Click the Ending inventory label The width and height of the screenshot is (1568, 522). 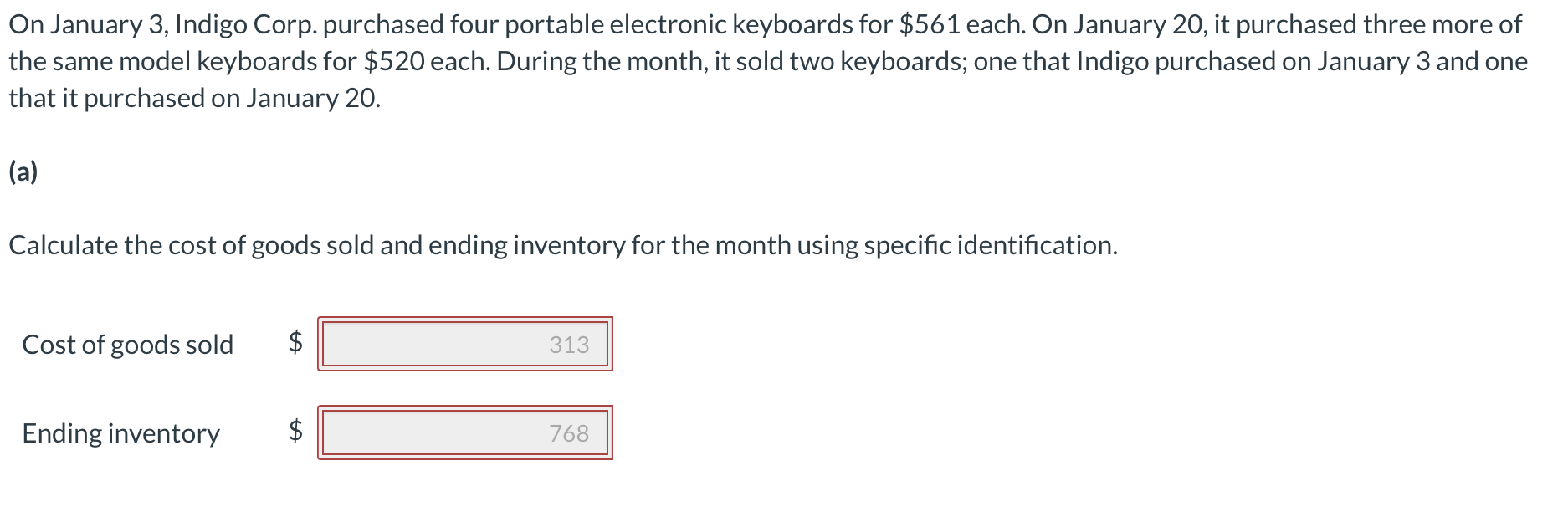120,433
